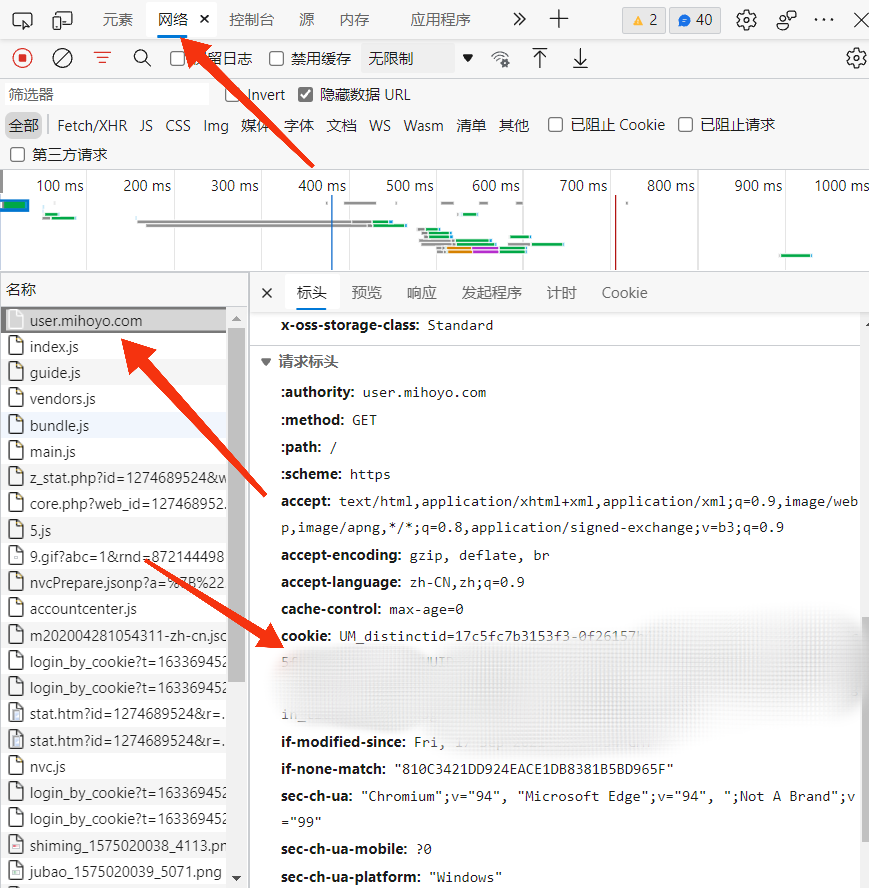Viewport: 869px width, 888px height.
Task: Toggle the Invert filter checkbox
Action: pos(232,95)
